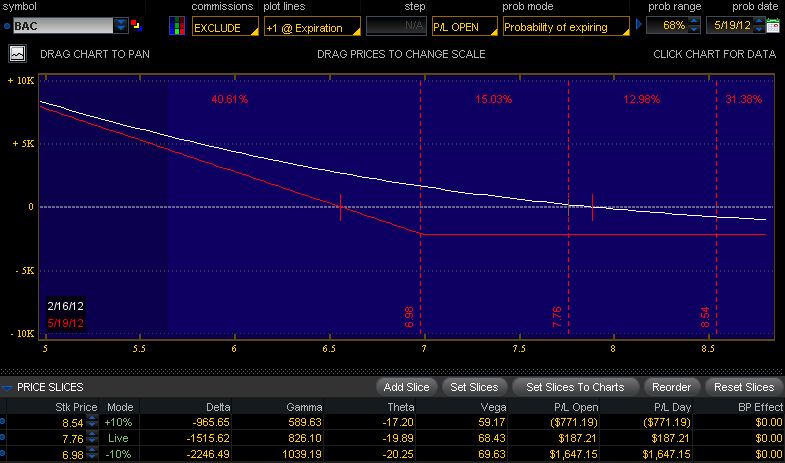Click the P/L Open column header

click(x=576, y=407)
